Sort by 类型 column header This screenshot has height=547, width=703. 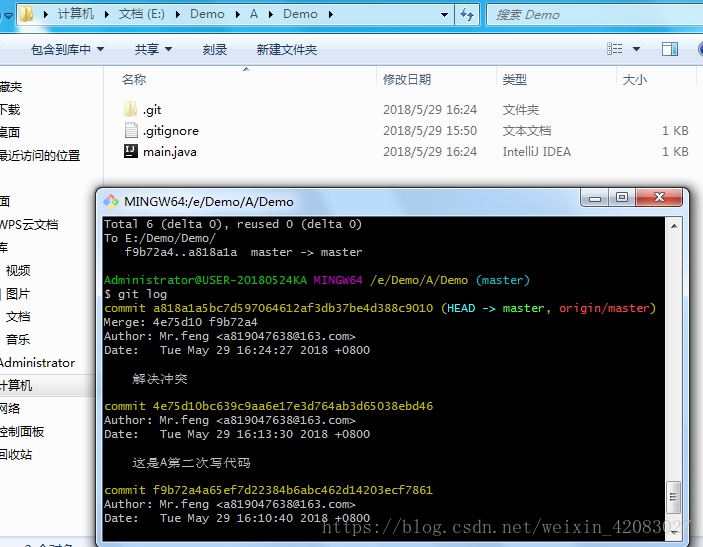pyautogui.click(x=515, y=79)
